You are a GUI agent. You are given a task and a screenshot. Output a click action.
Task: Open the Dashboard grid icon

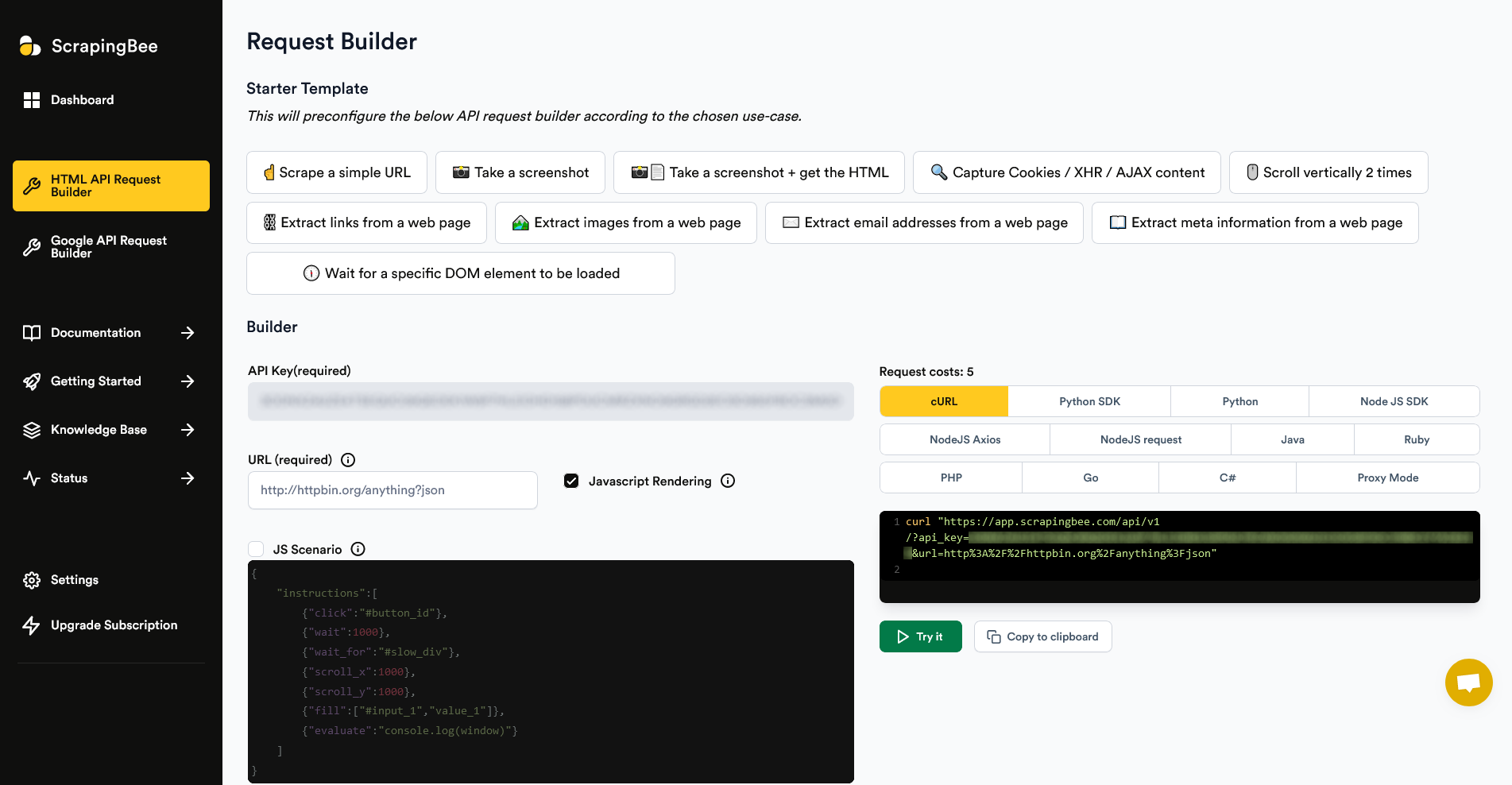(x=32, y=100)
